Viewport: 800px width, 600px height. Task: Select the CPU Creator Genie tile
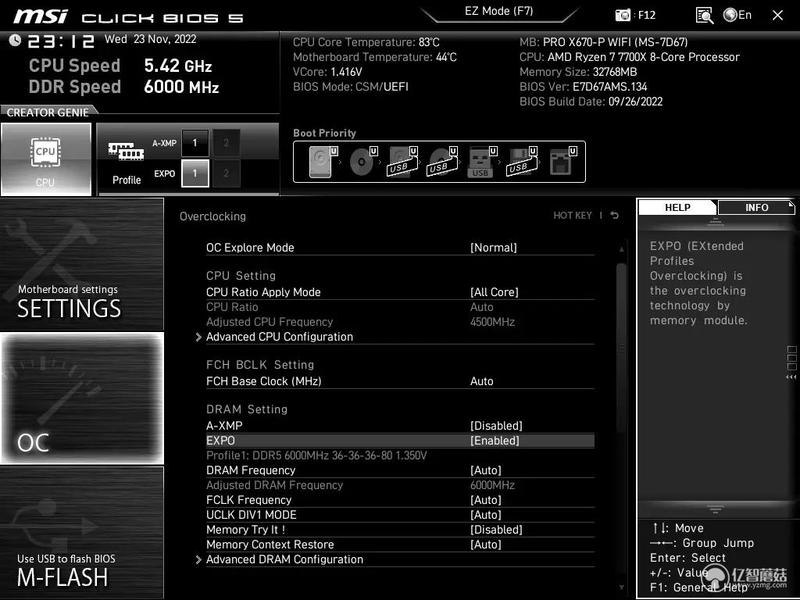pyautogui.click(x=46, y=159)
